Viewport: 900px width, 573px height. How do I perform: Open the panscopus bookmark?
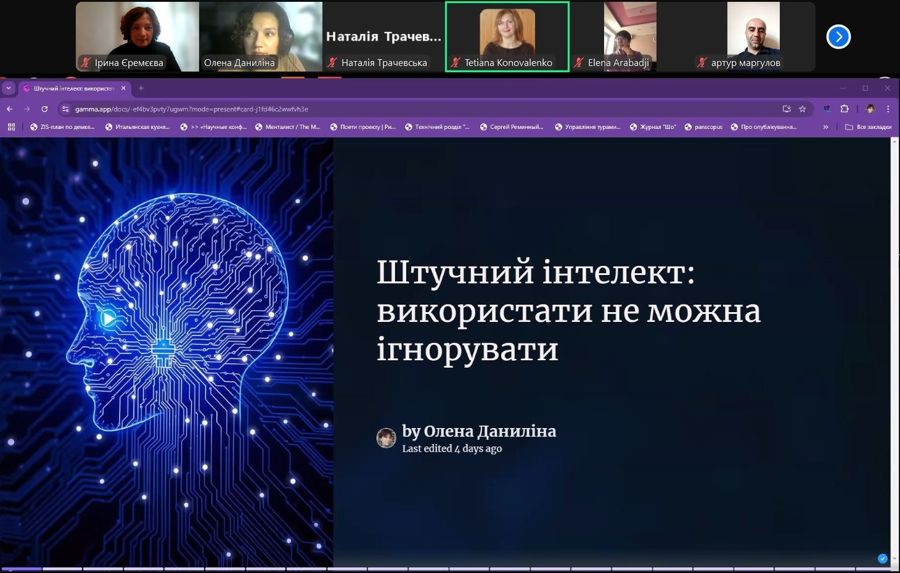[x=704, y=127]
